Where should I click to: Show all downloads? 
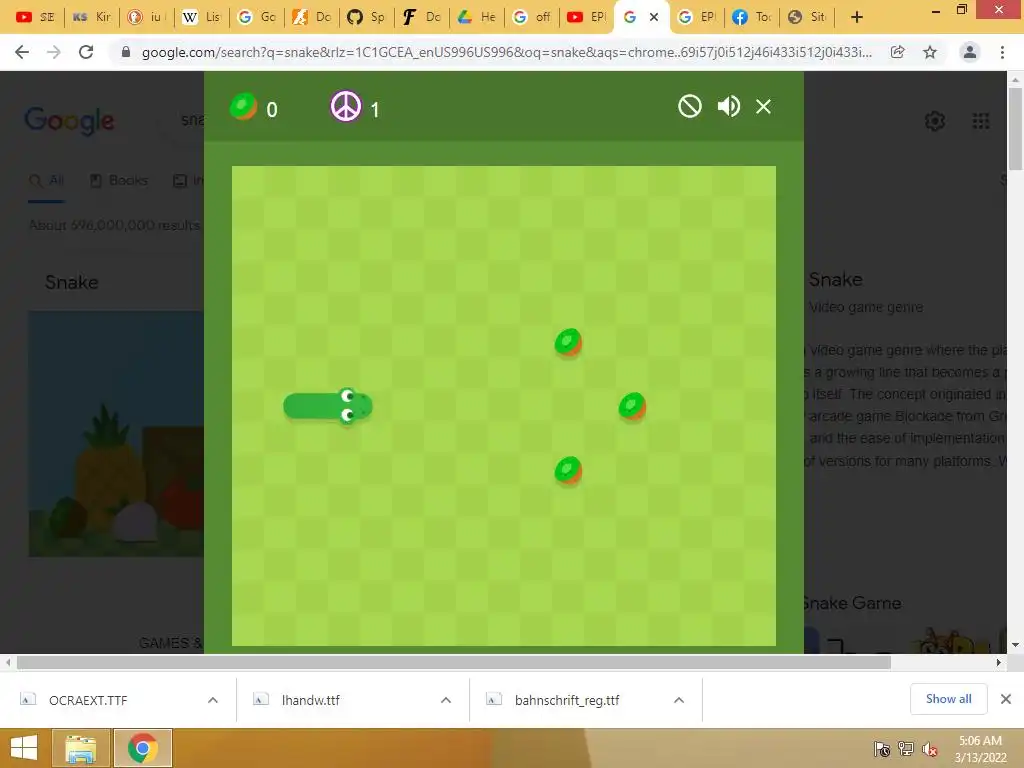pos(948,699)
